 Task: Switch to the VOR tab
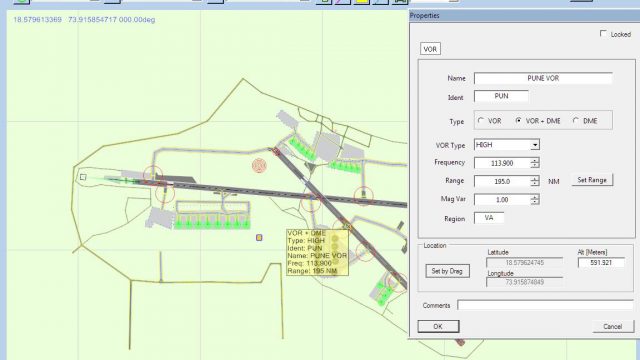coord(430,49)
